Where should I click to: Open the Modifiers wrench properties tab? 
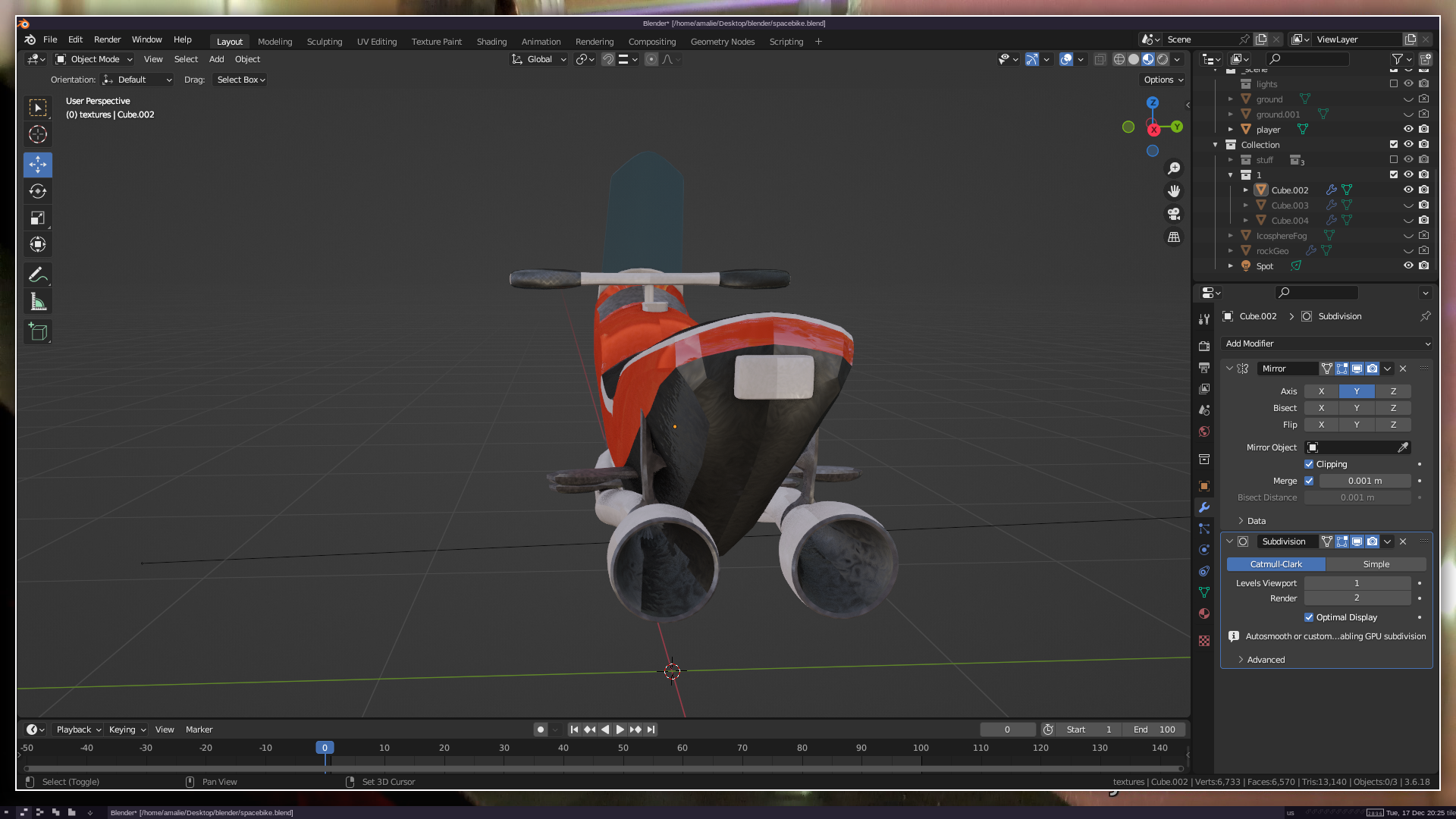[x=1204, y=507]
